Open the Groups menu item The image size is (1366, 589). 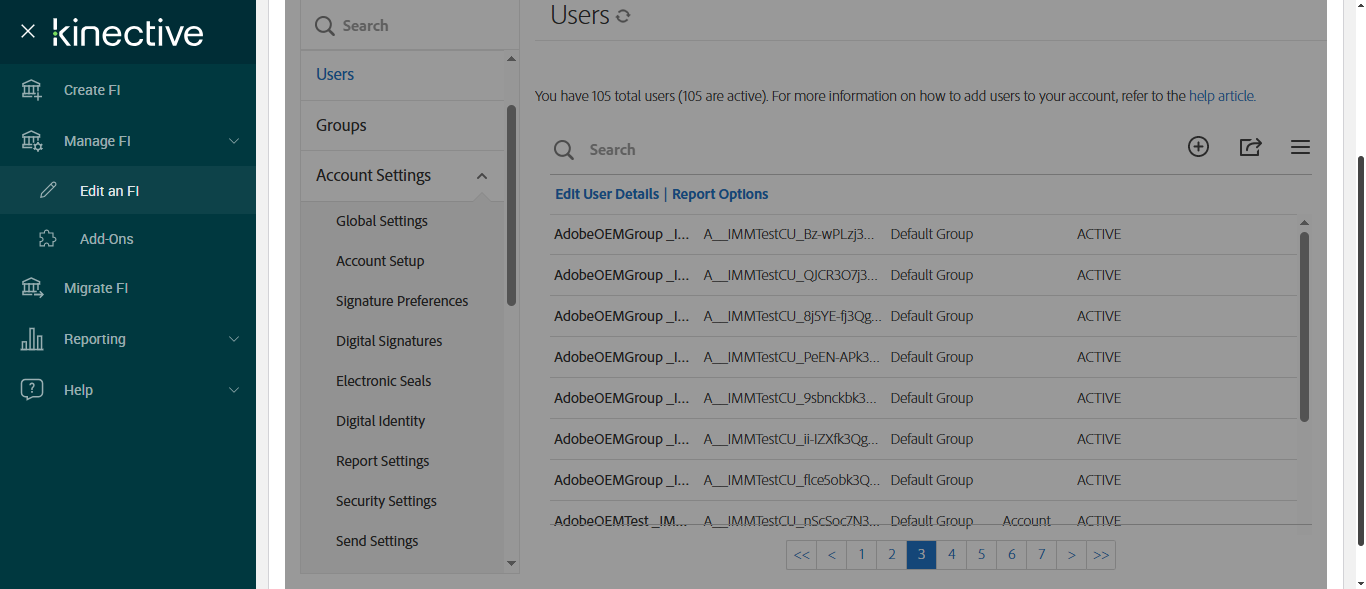coord(341,125)
